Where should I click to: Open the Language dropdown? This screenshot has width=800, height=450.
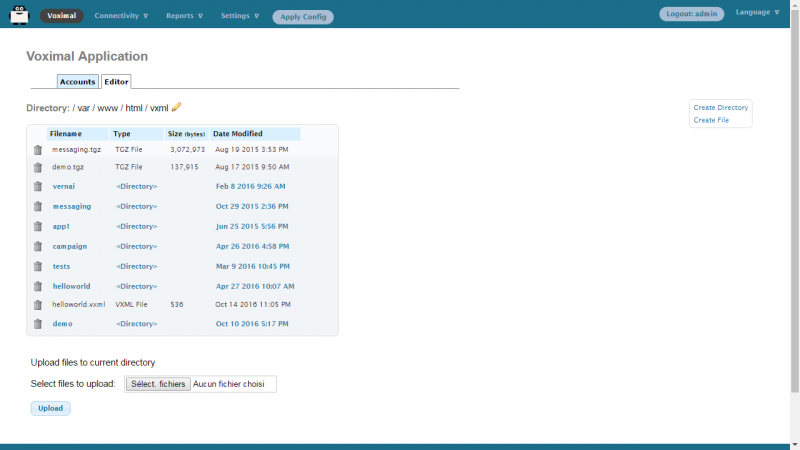click(x=757, y=12)
